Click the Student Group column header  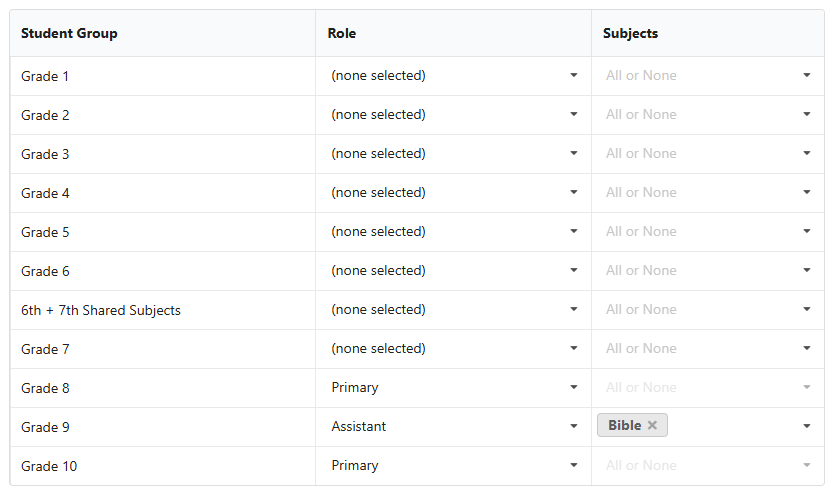click(69, 33)
